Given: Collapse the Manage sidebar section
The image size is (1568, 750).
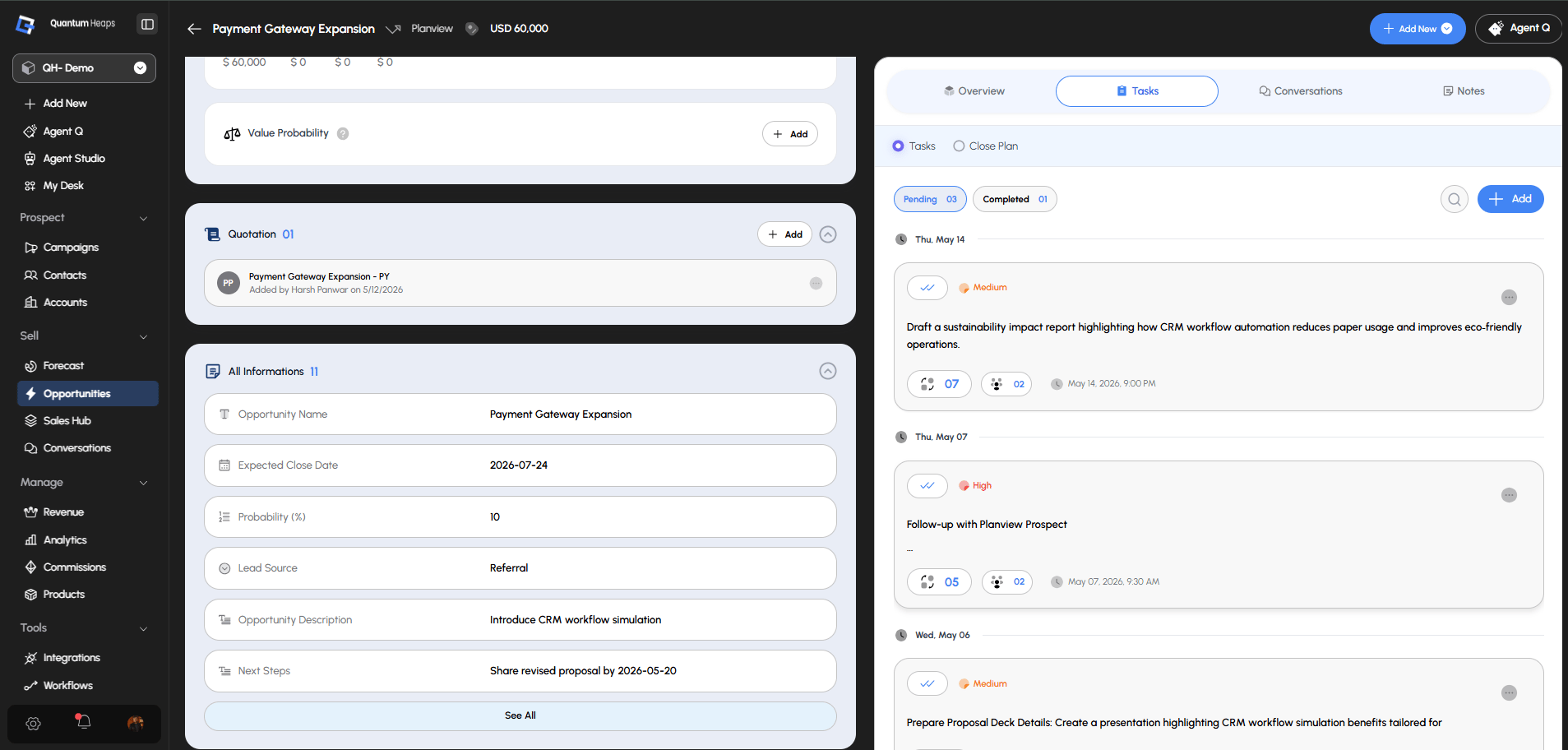Looking at the screenshot, I should coord(144,483).
